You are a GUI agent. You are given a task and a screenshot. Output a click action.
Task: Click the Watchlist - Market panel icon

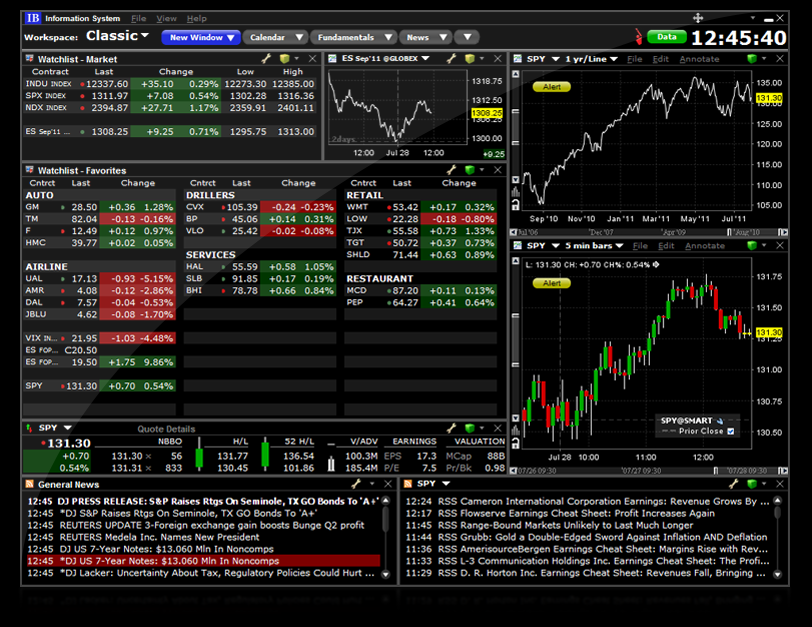click(30, 59)
